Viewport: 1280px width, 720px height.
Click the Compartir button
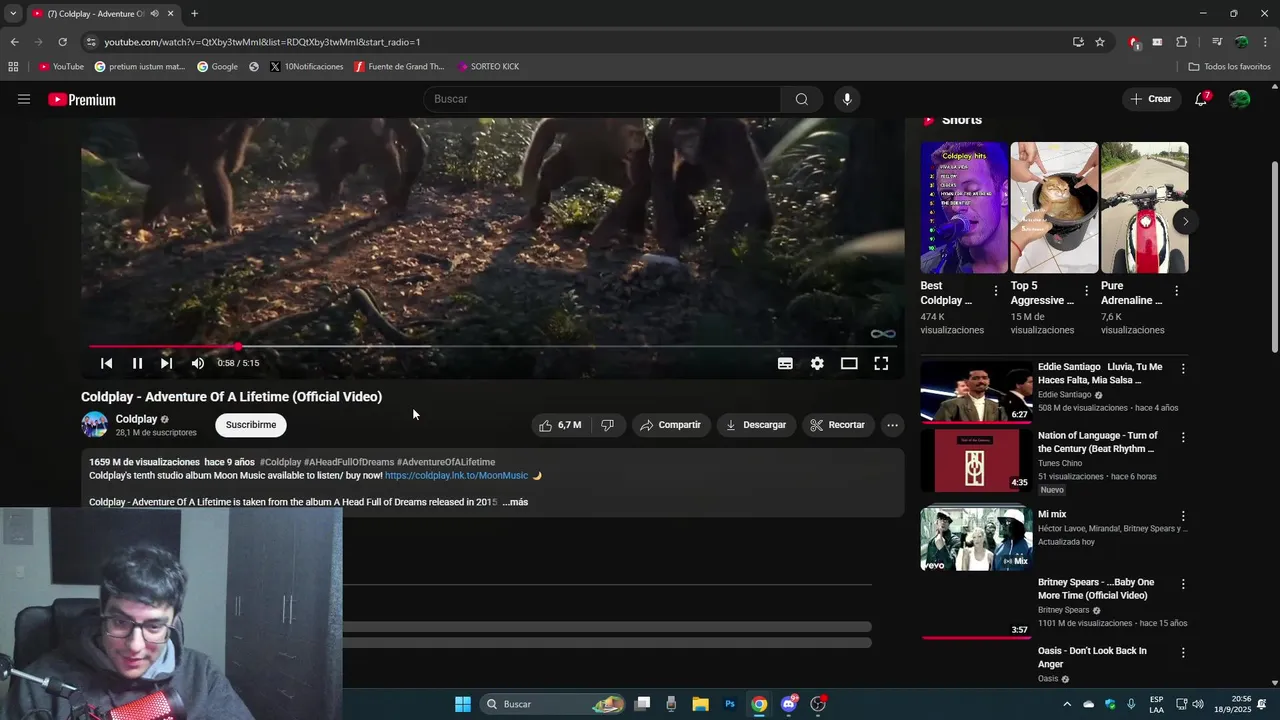[x=670, y=425]
